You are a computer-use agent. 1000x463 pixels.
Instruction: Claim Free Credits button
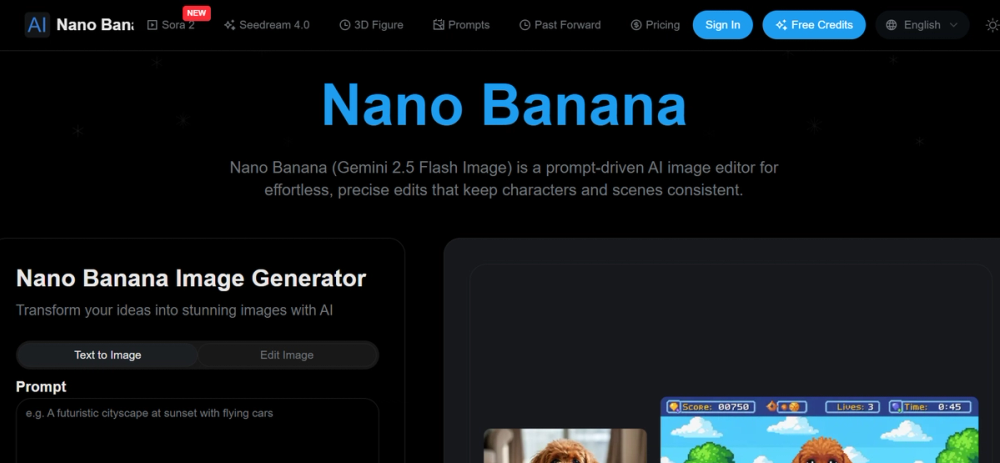pyautogui.click(x=814, y=25)
